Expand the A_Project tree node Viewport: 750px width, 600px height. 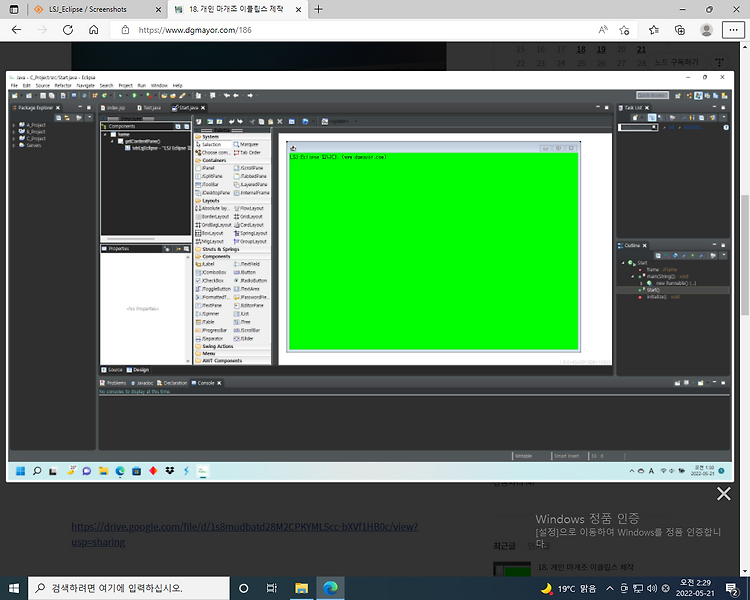[13, 125]
